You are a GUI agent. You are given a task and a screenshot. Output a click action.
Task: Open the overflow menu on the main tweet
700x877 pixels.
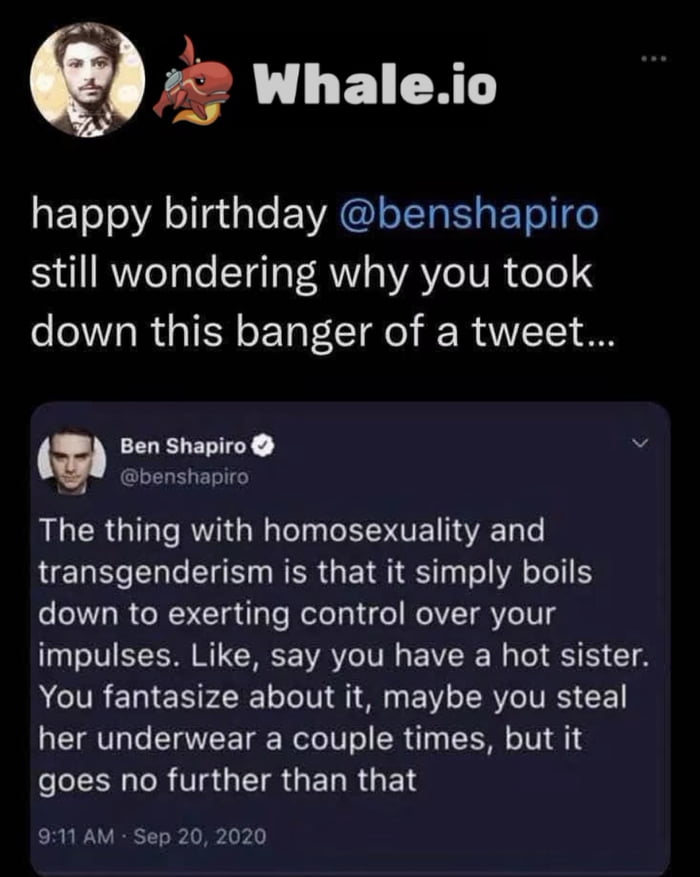click(x=654, y=60)
